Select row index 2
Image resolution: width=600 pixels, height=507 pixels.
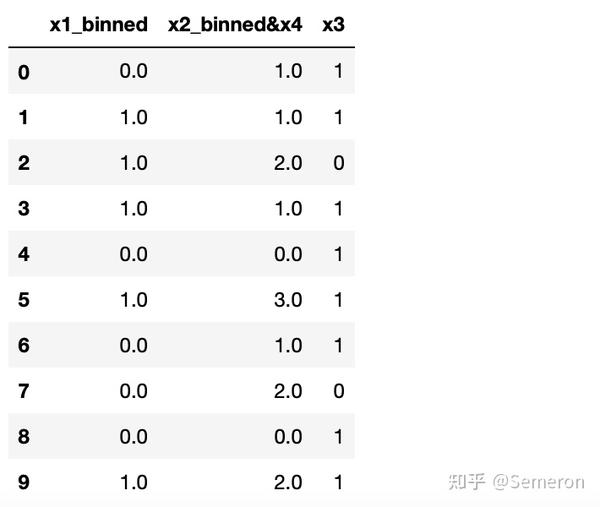tap(24, 163)
